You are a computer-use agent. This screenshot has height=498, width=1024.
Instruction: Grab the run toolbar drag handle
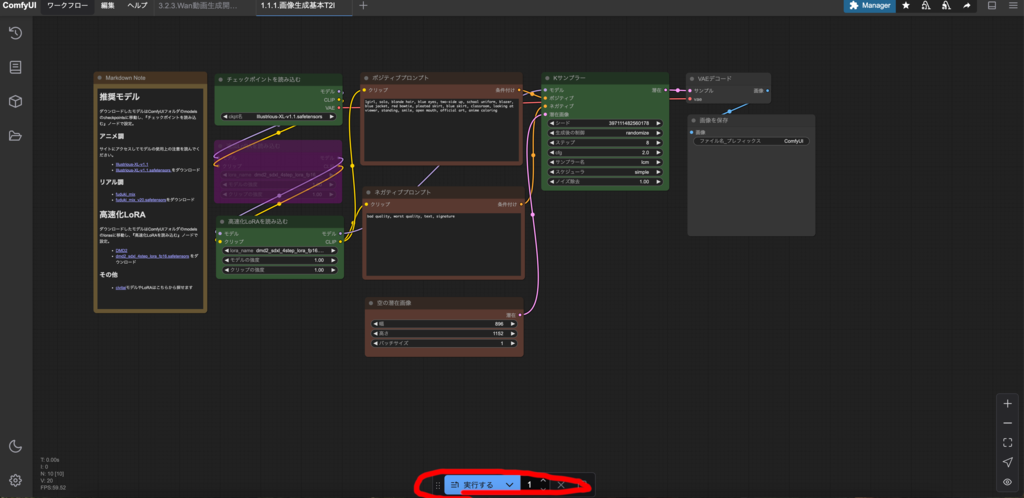[x=438, y=485]
